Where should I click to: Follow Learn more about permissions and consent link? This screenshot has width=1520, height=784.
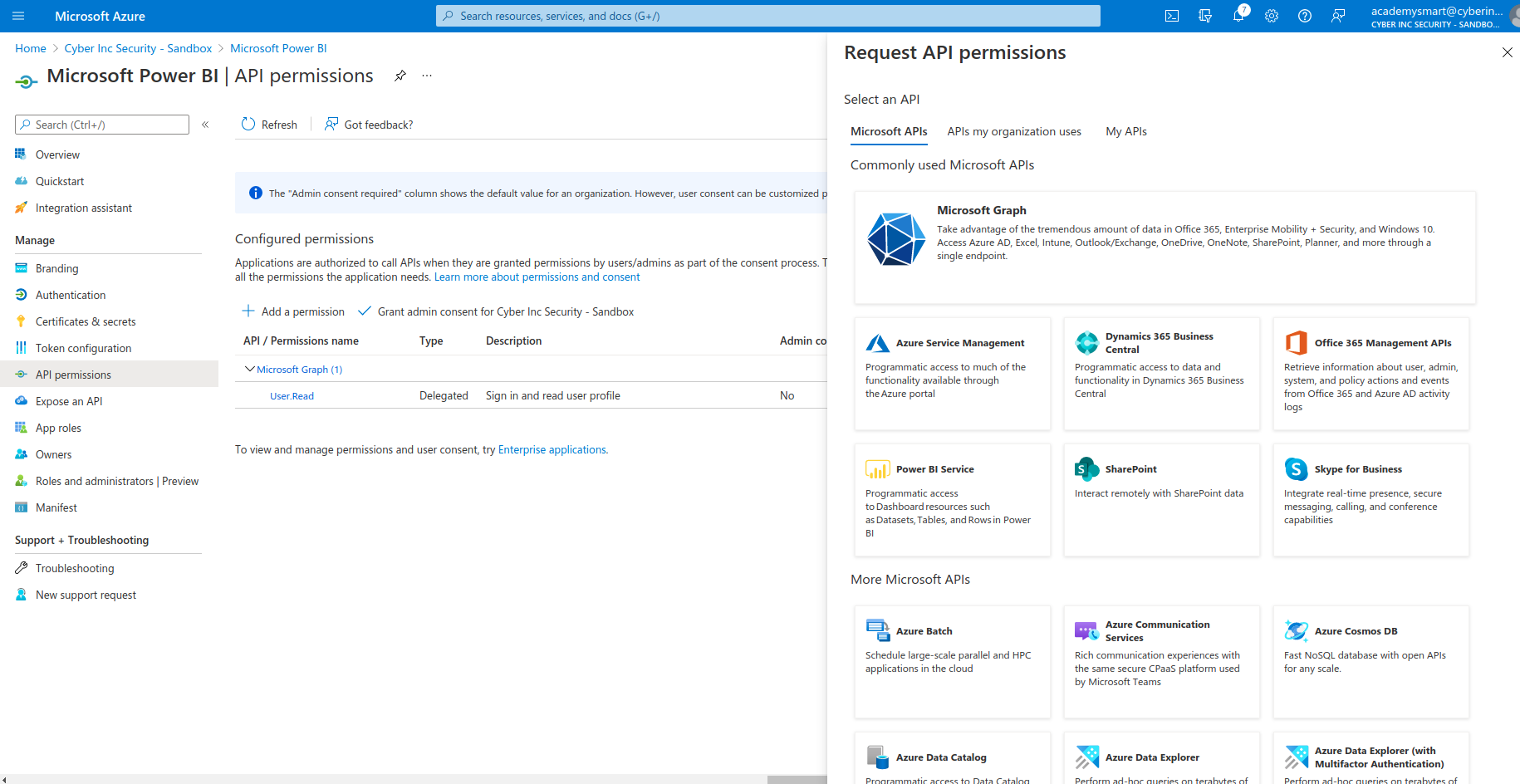[537, 277]
